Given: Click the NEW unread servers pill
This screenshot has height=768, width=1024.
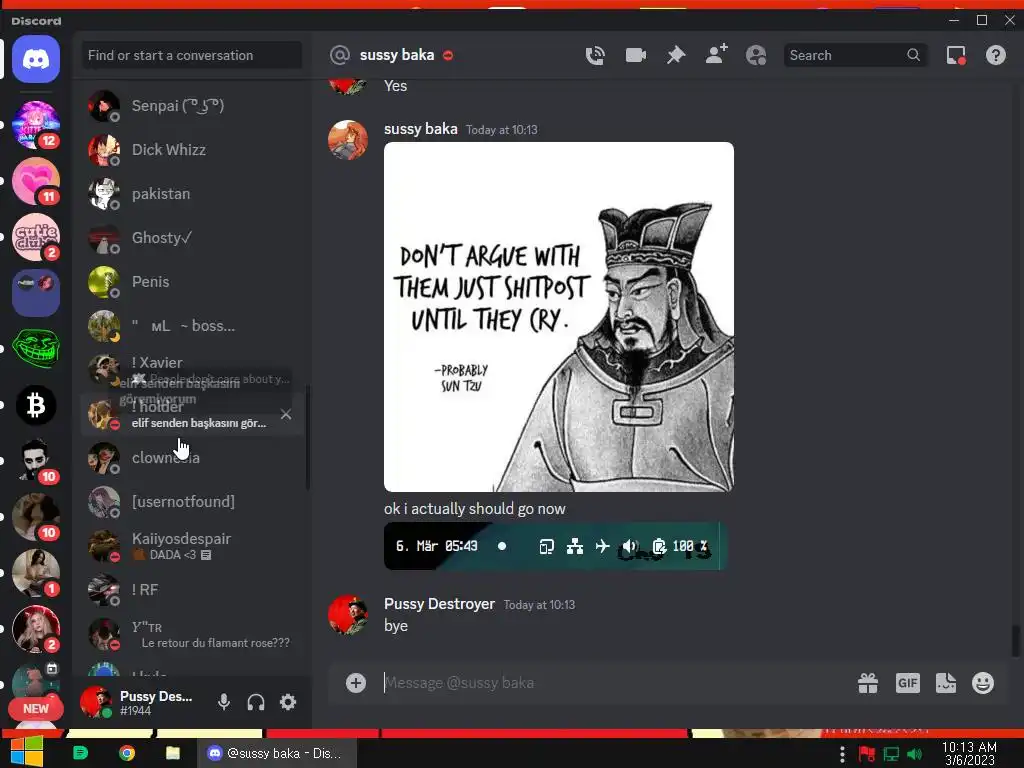Looking at the screenshot, I should 36,709.
